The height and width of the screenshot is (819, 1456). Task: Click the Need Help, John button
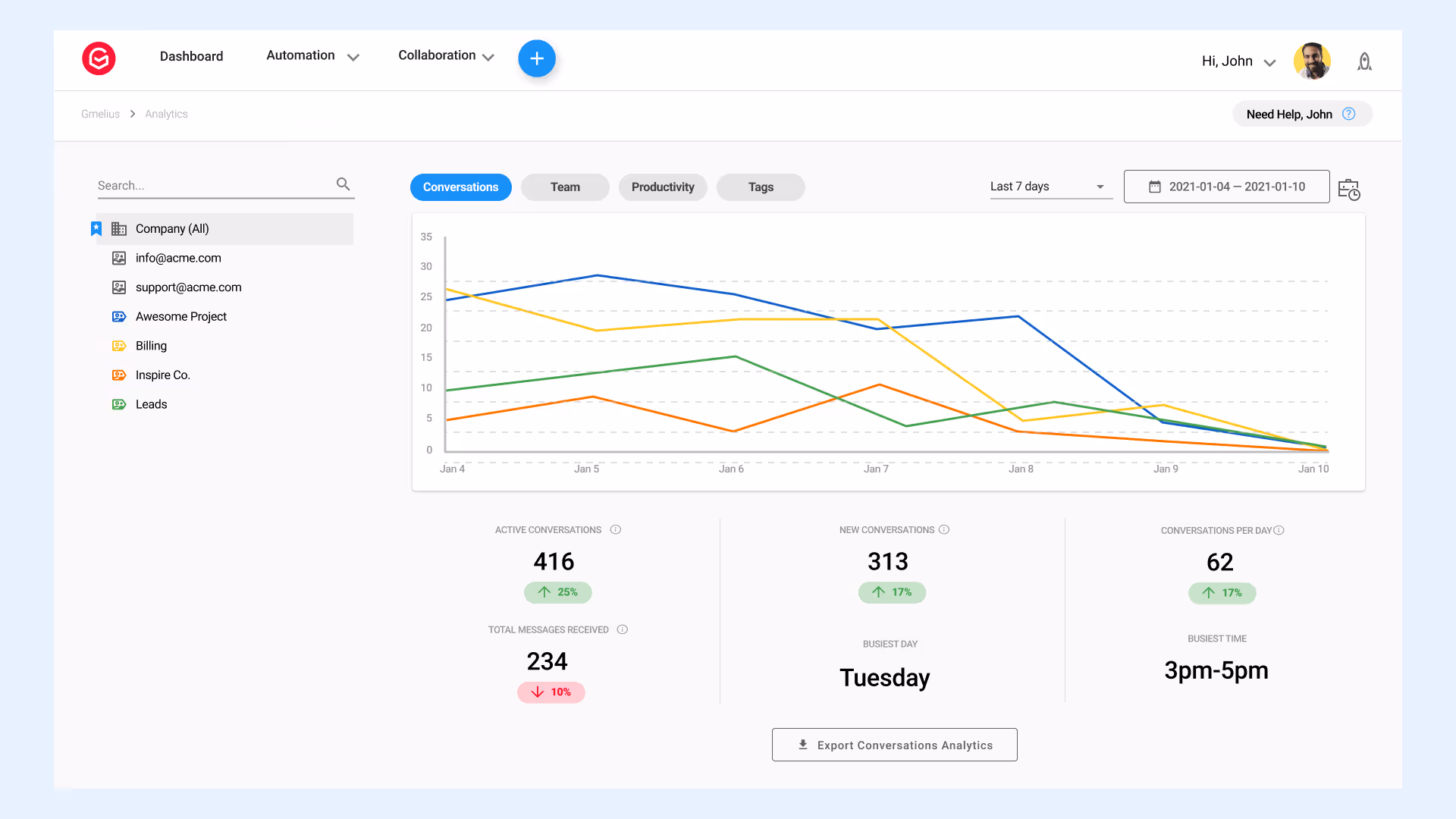point(1301,114)
